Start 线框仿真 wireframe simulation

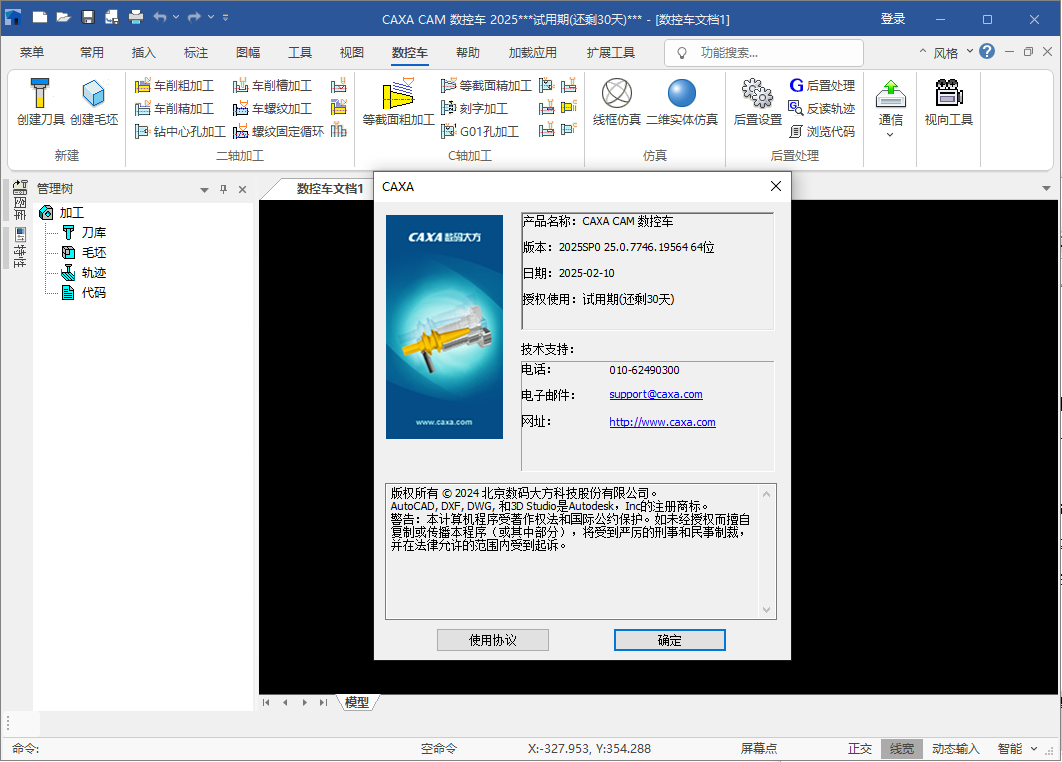[616, 102]
